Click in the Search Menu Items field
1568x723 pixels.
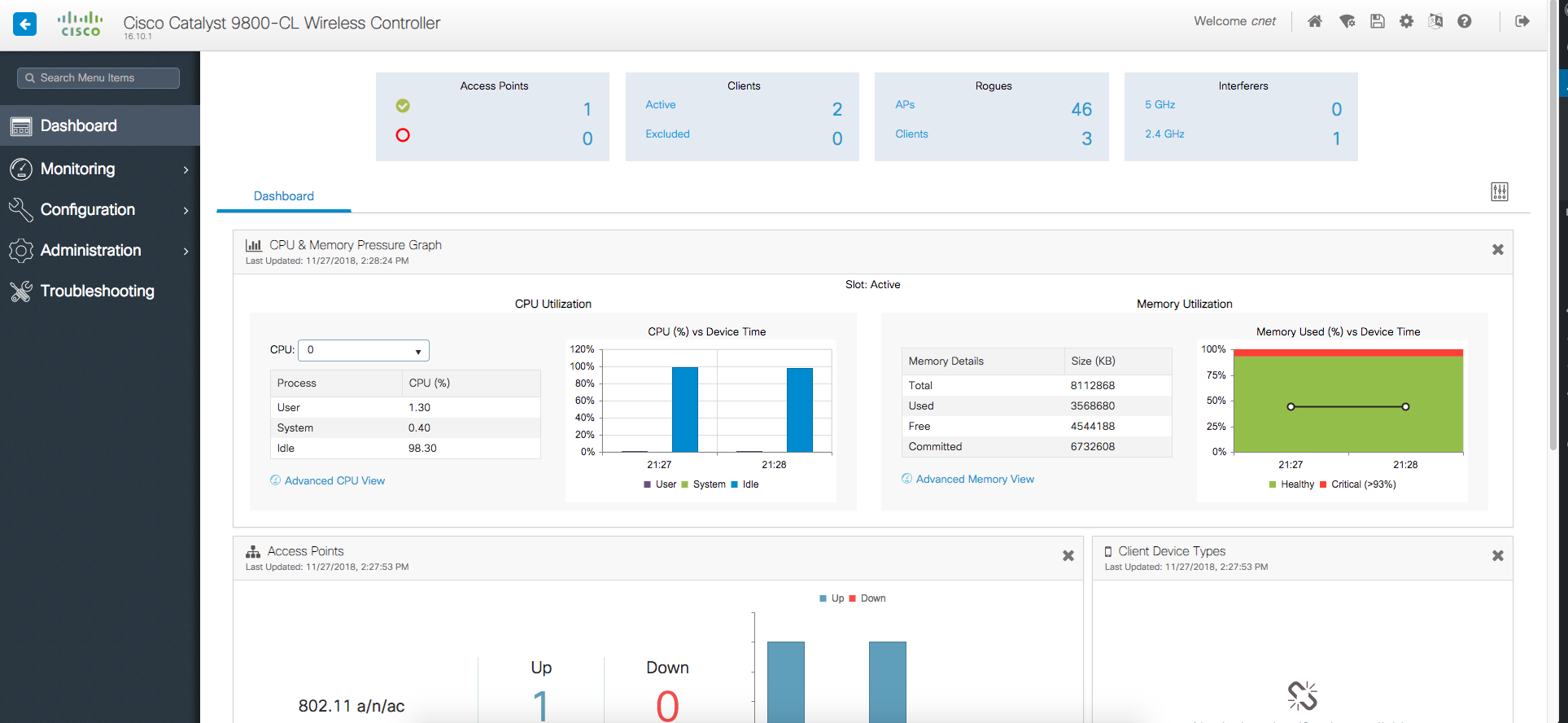pos(98,78)
